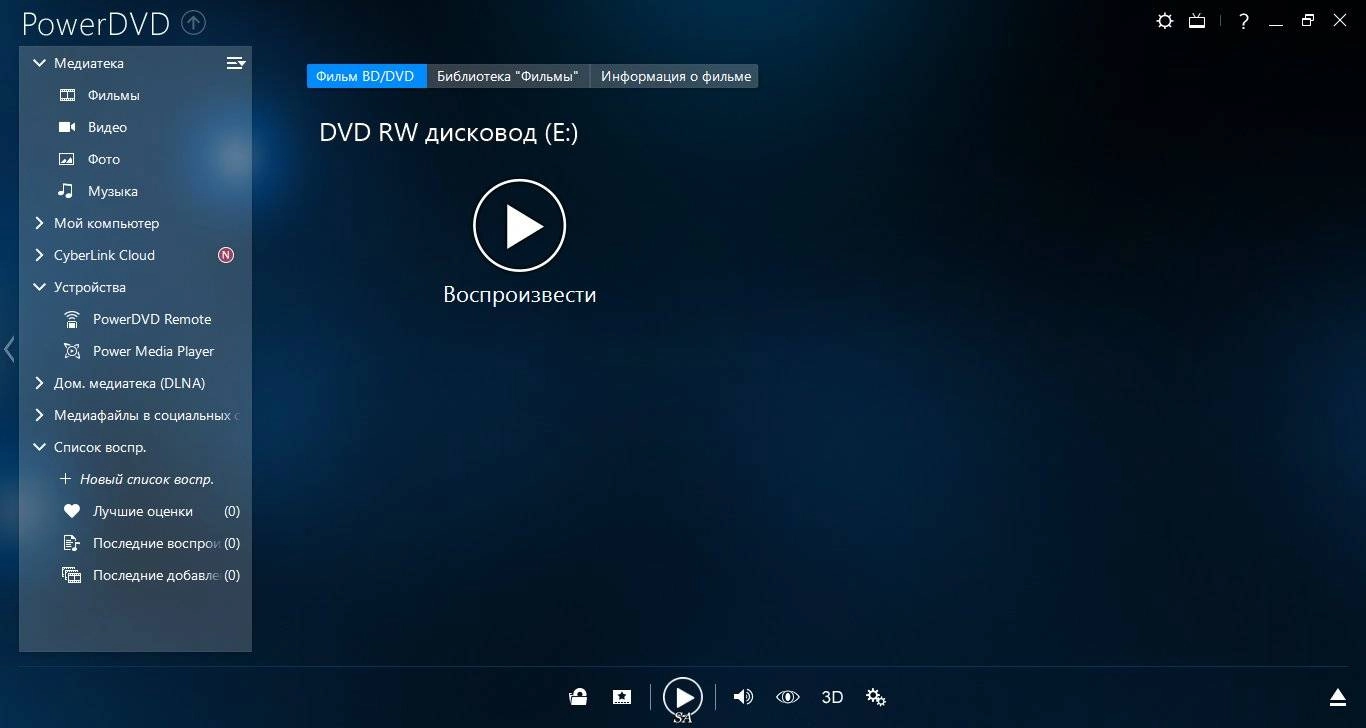Click plus icon for Новый список воспр.
The height and width of the screenshot is (728, 1366).
[x=66, y=479]
